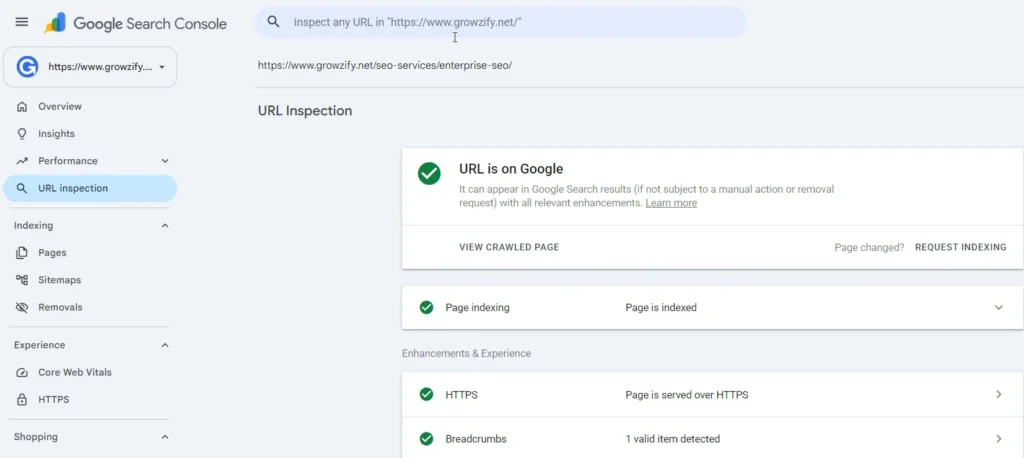Expand the Performance submenu chevron
This screenshot has width=1024, height=458.
165,161
